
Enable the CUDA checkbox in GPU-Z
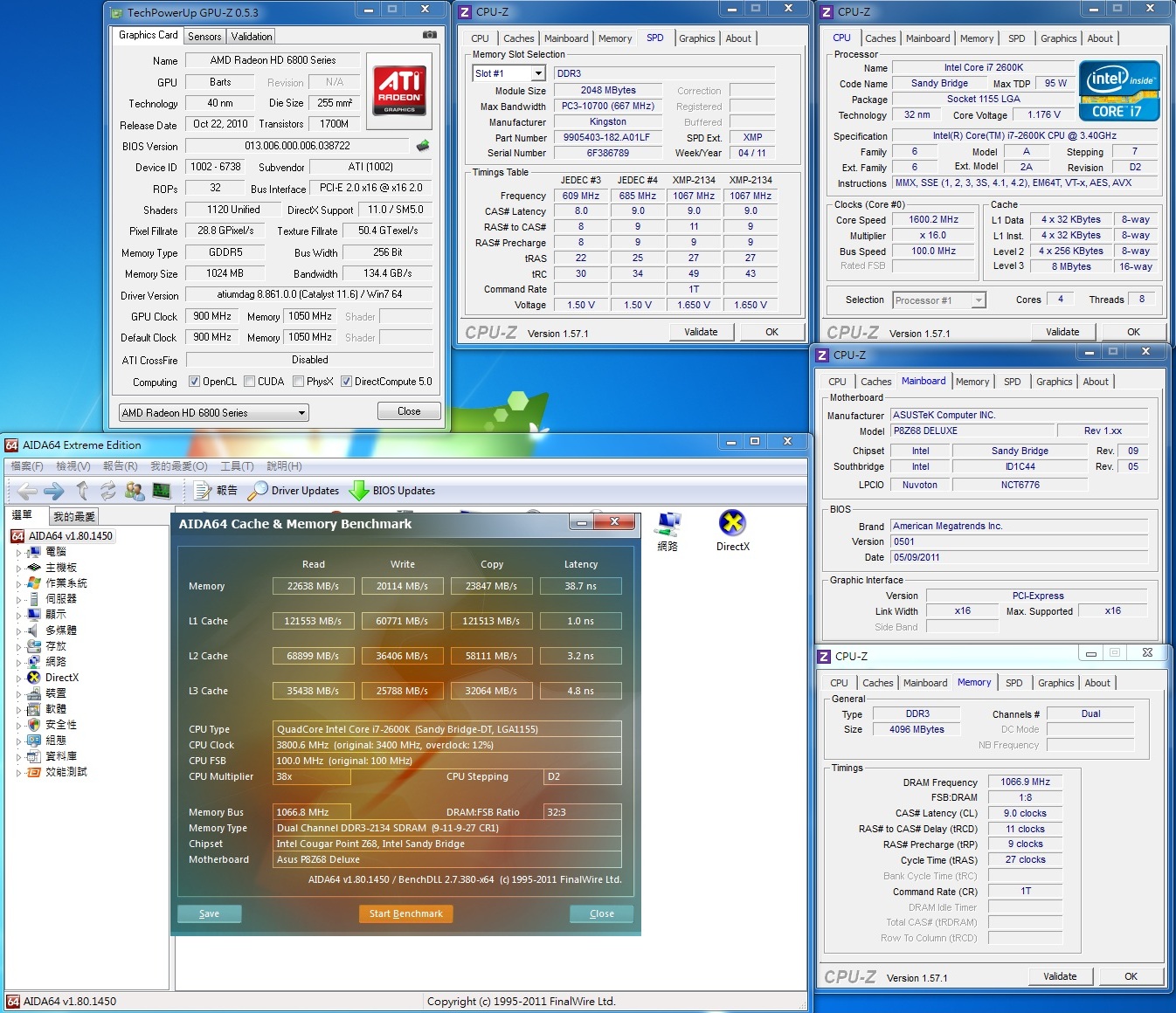point(250,382)
